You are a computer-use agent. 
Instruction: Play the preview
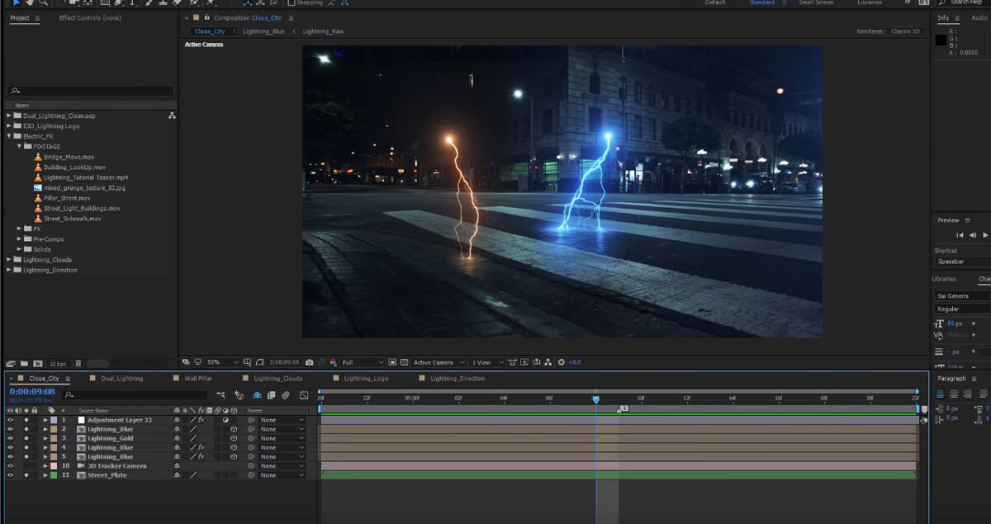[x=985, y=235]
